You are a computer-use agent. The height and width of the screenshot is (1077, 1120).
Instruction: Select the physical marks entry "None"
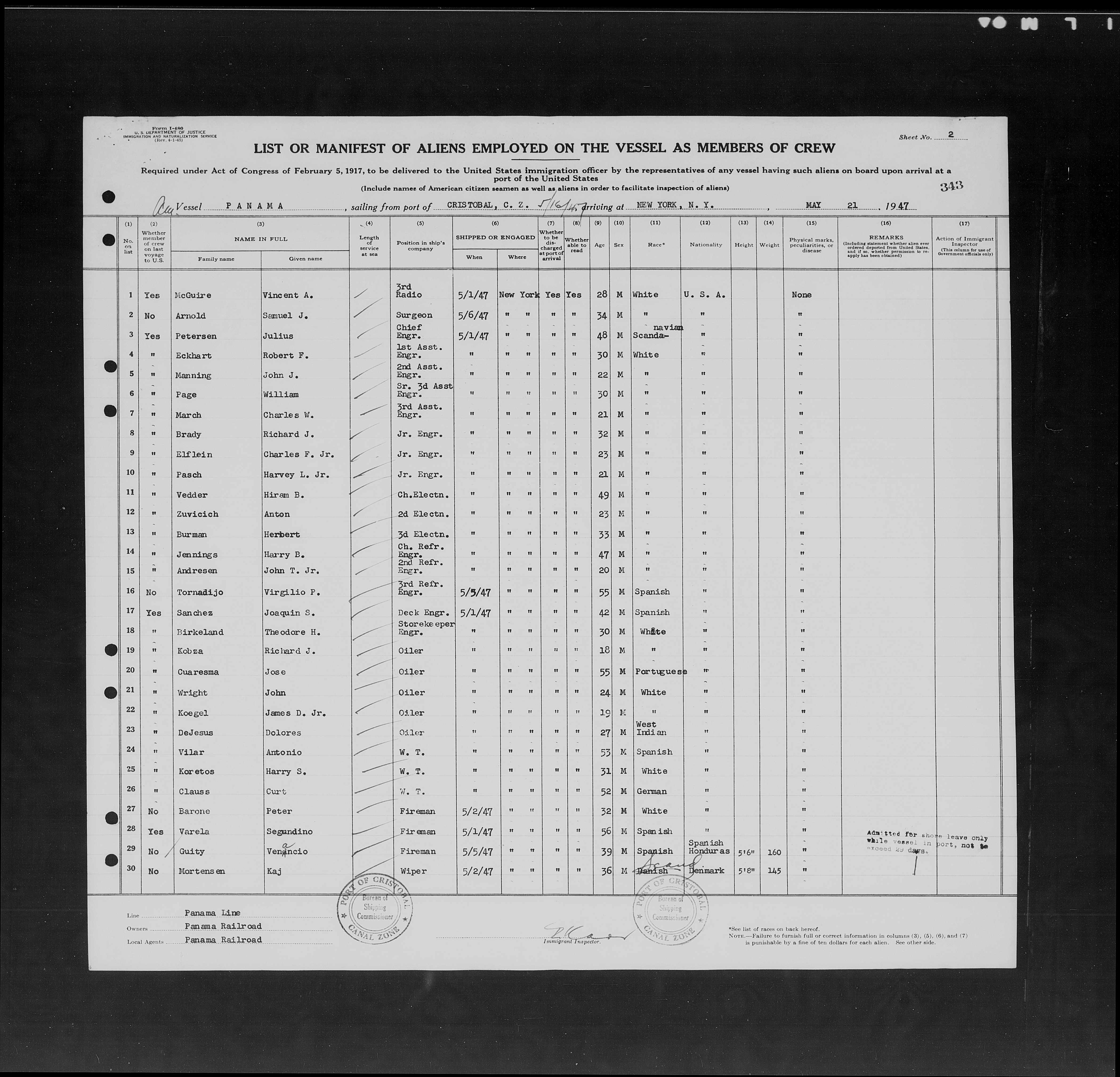click(x=802, y=295)
